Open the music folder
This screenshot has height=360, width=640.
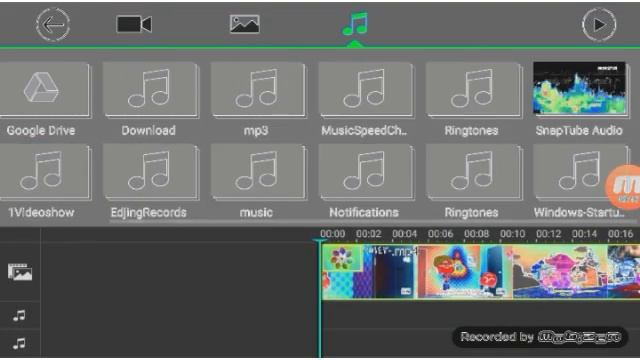(258, 172)
